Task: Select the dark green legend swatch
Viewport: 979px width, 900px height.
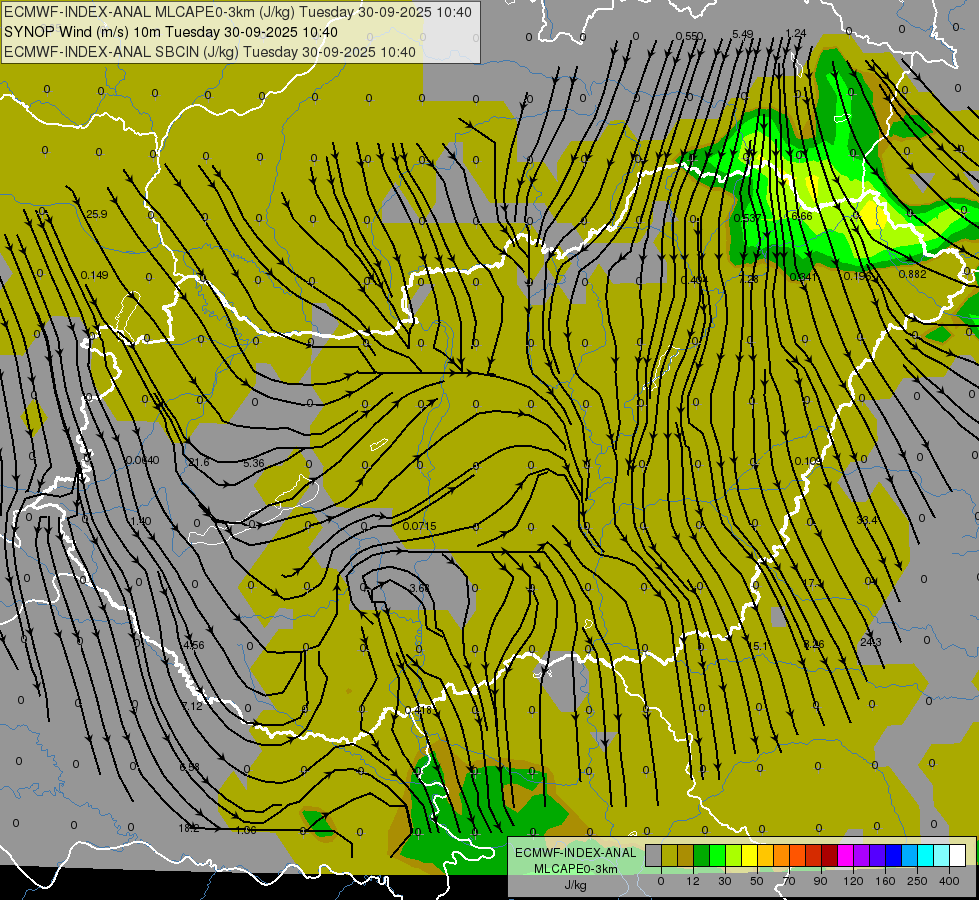Action: (x=702, y=855)
